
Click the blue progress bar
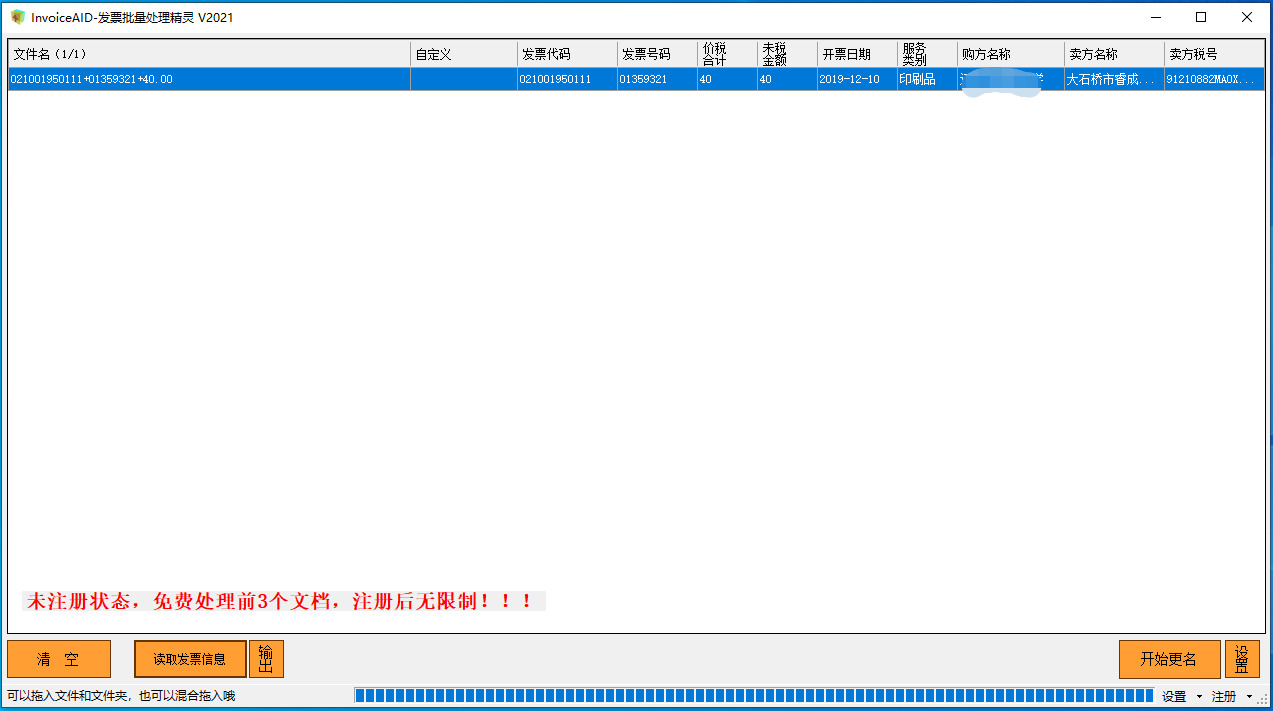click(754, 696)
